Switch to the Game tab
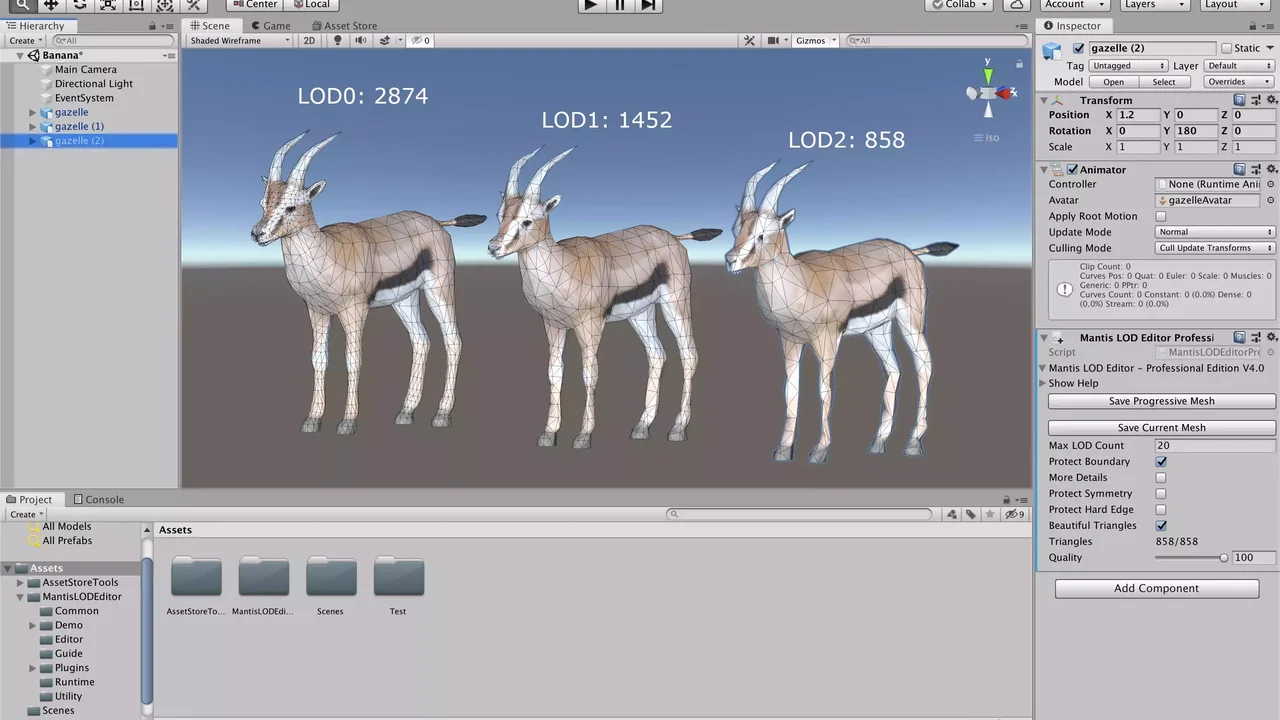This screenshot has height=720, width=1280. 270,26
